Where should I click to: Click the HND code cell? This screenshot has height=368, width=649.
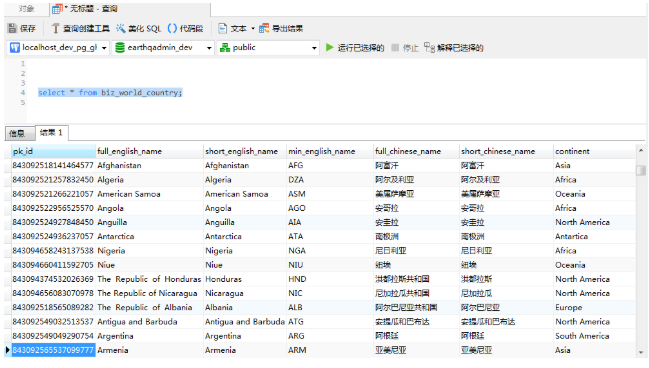330,279
